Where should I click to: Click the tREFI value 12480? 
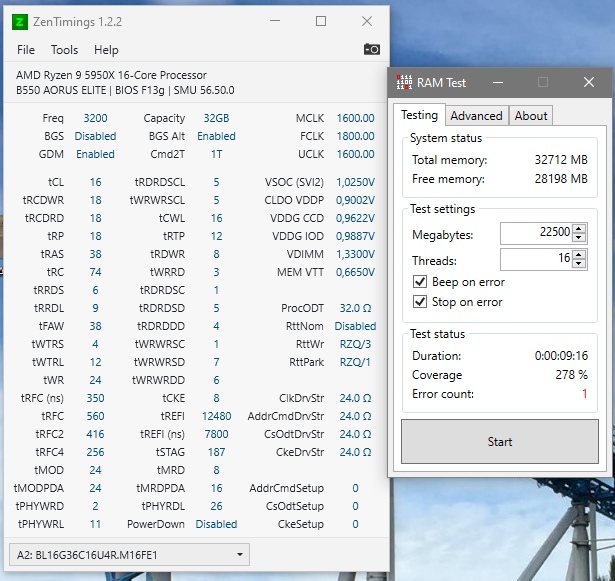click(x=217, y=416)
